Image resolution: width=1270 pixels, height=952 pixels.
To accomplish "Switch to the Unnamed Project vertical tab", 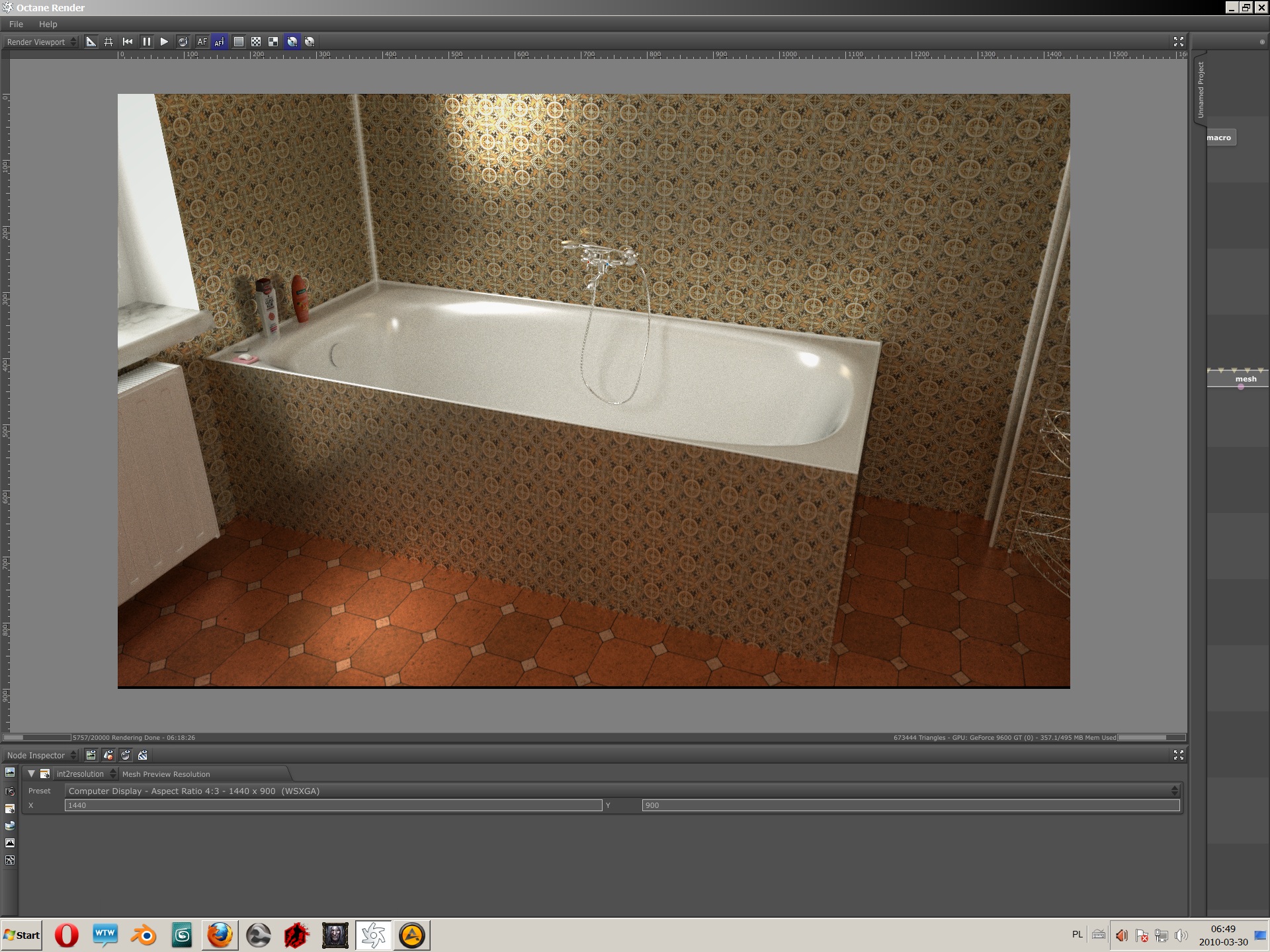I will (1201, 89).
